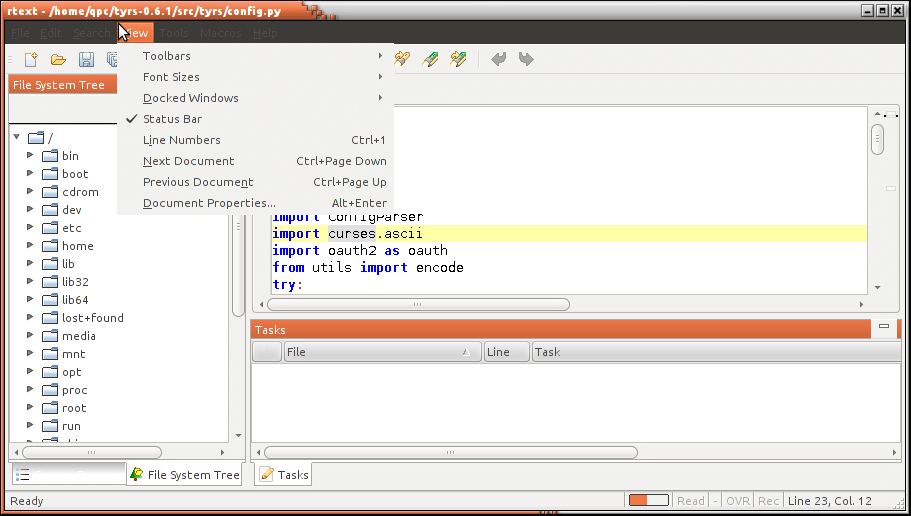911x516 pixels.
Task: Switch to the File System Tree tab
Action: (x=185, y=474)
